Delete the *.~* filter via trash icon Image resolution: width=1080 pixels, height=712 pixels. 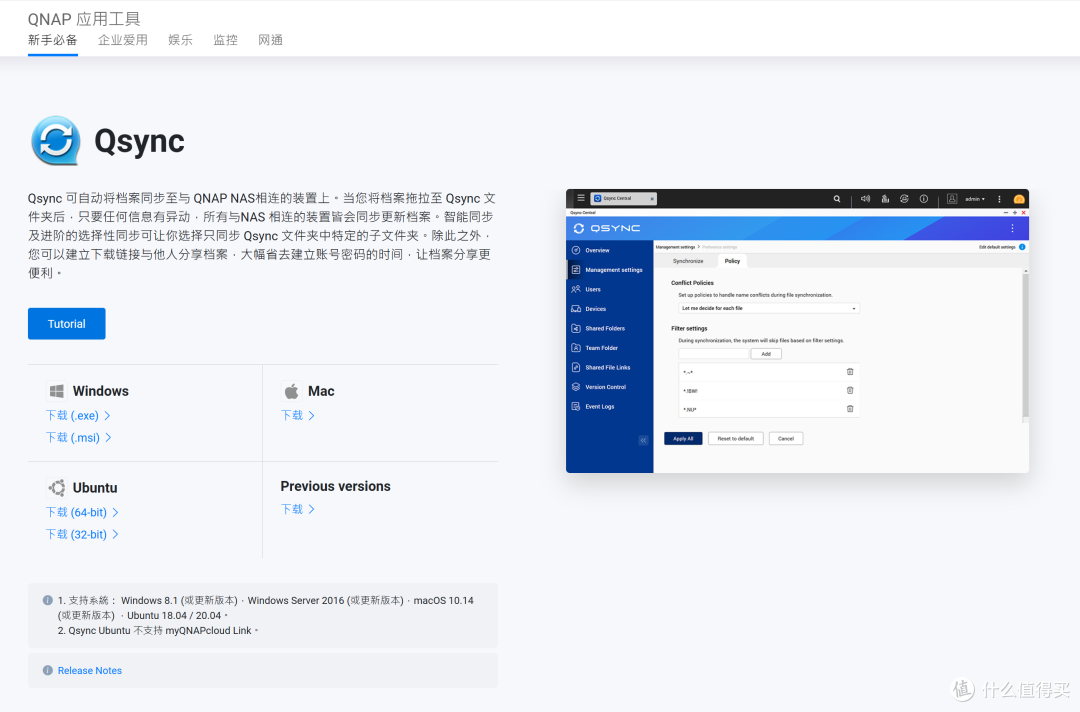pos(850,372)
